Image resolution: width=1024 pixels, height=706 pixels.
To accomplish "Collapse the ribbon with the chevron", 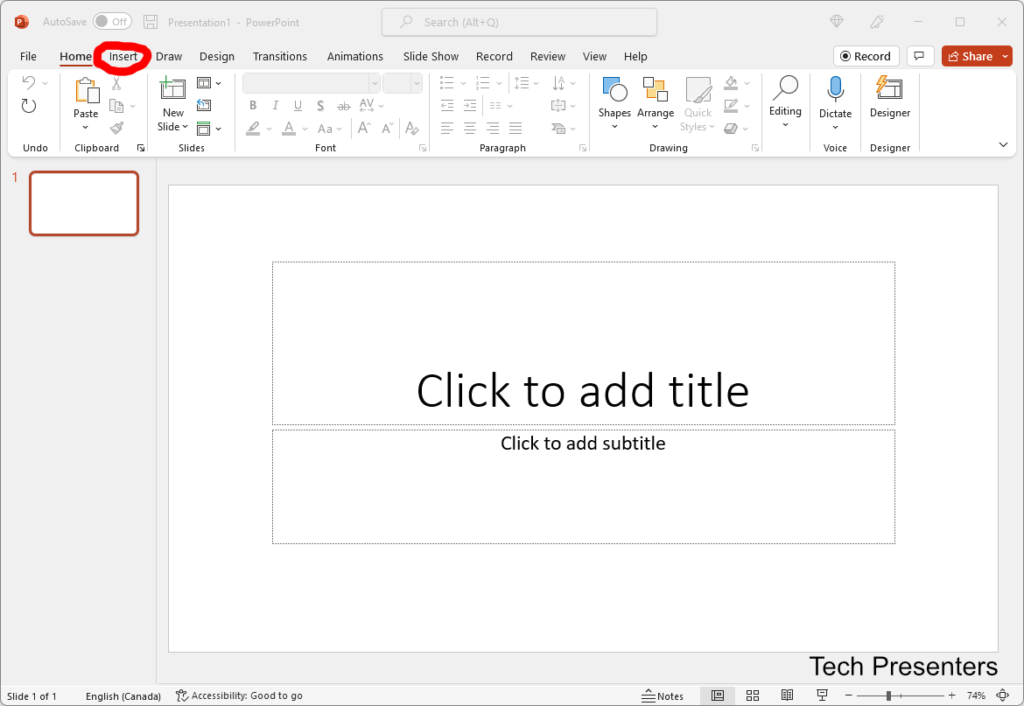I will coord(1003,145).
